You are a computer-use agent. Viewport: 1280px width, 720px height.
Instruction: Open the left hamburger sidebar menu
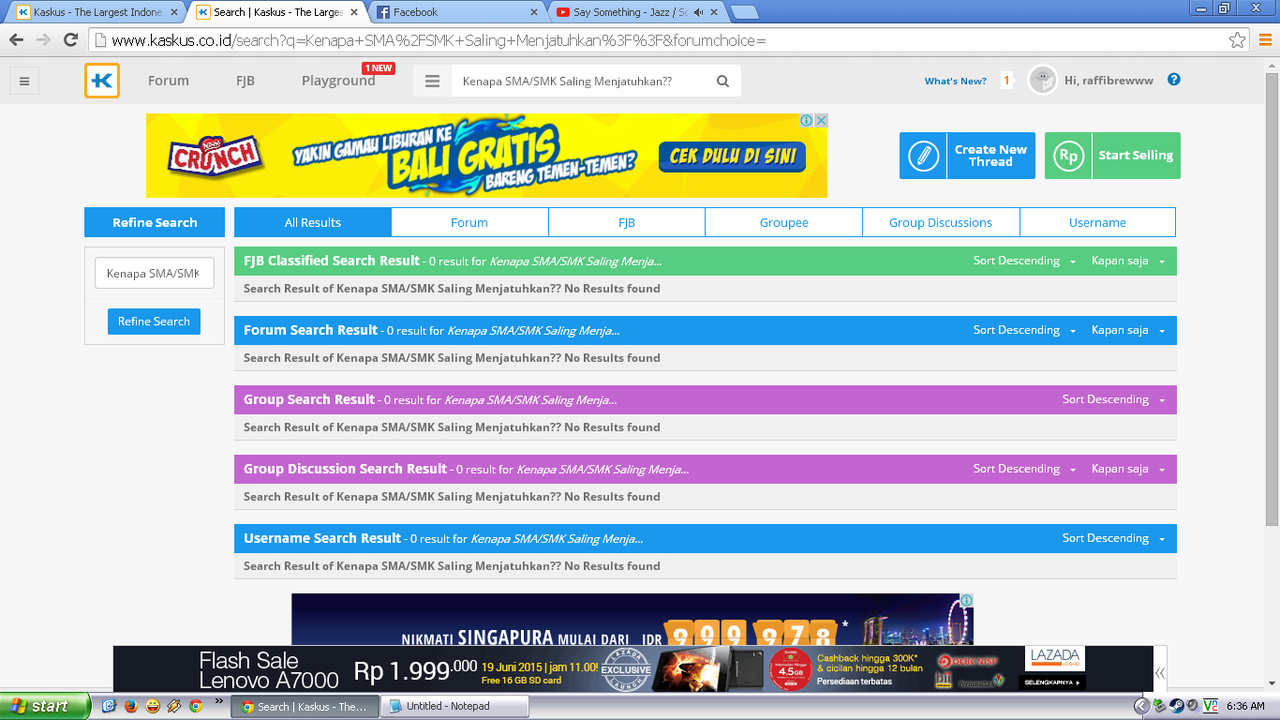tap(25, 82)
